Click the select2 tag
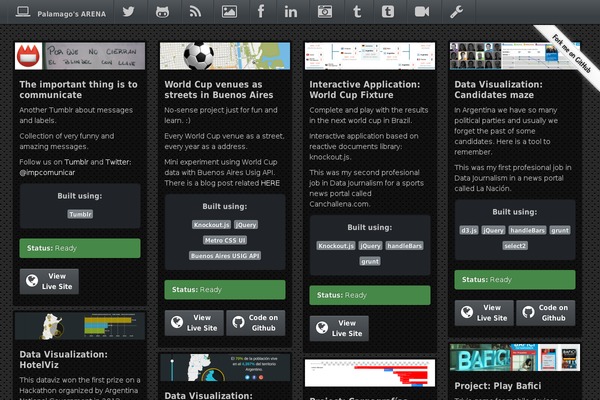Image resolution: width=600 pixels, height=400 pixels. (x=515, y=246)
